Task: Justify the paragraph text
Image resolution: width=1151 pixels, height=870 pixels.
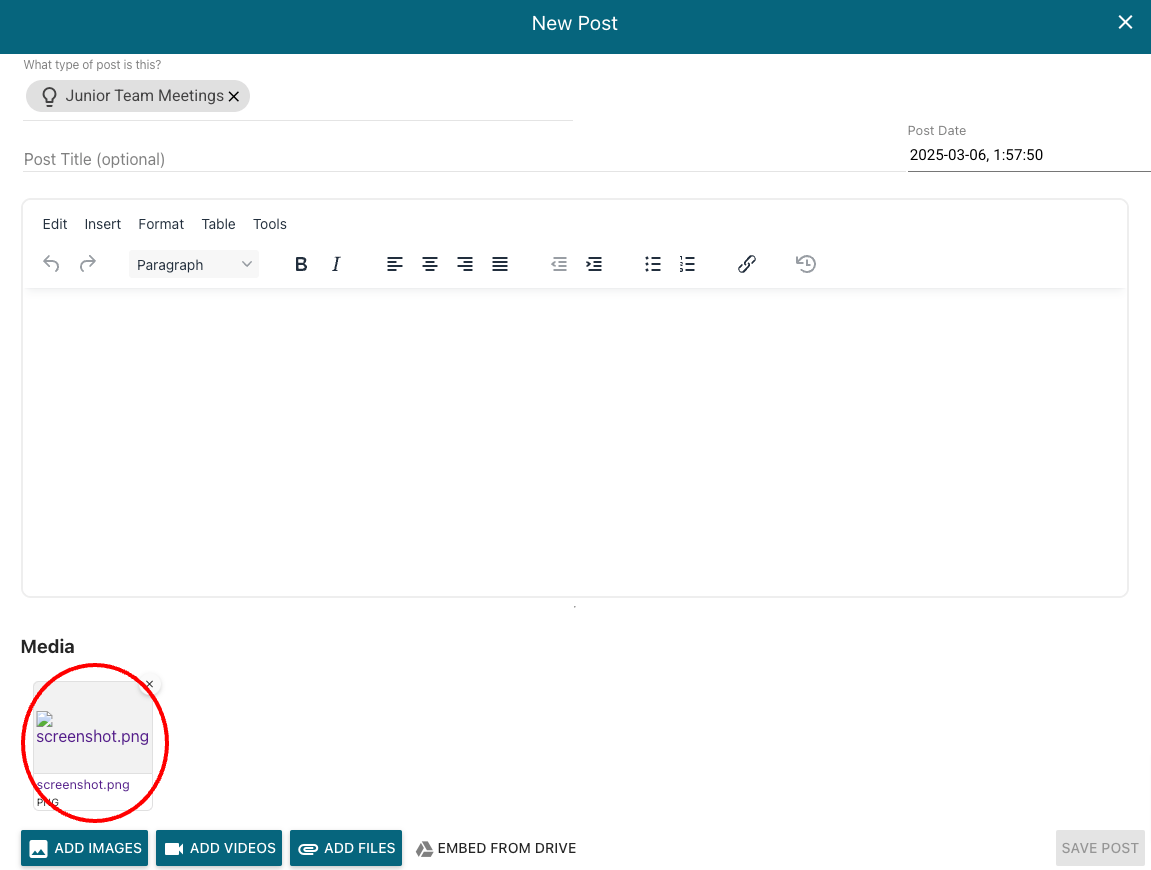Action: point(500,264)
